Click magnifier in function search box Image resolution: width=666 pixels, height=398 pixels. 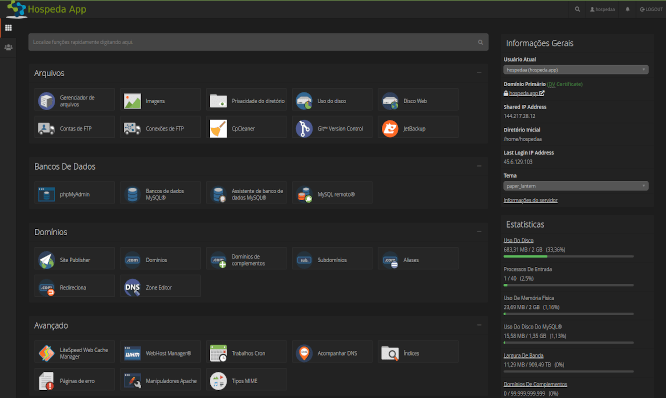(480, 42)
